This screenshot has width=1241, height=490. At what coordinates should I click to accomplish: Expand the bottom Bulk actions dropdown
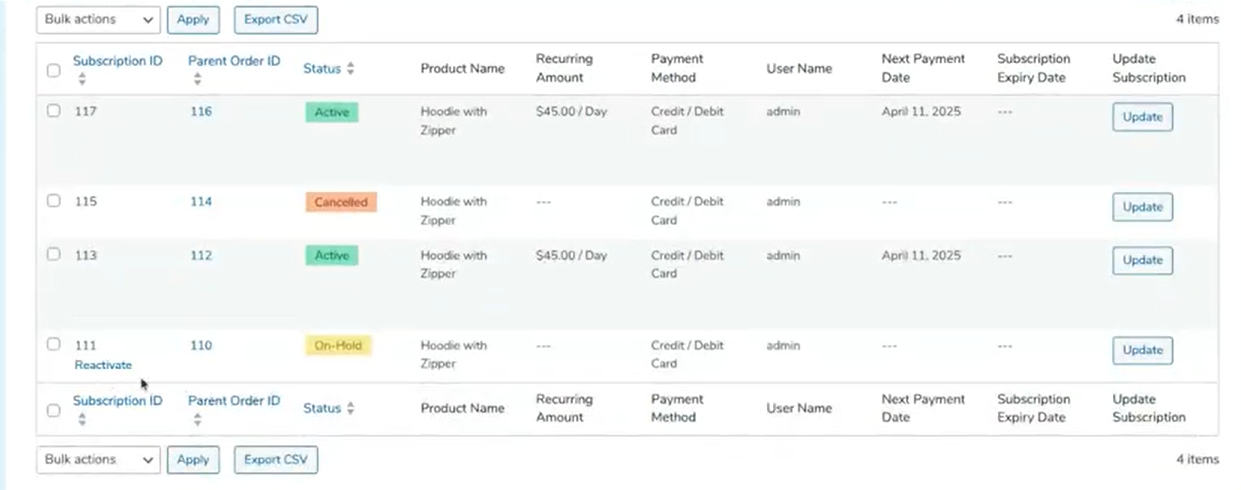point(98,459)
